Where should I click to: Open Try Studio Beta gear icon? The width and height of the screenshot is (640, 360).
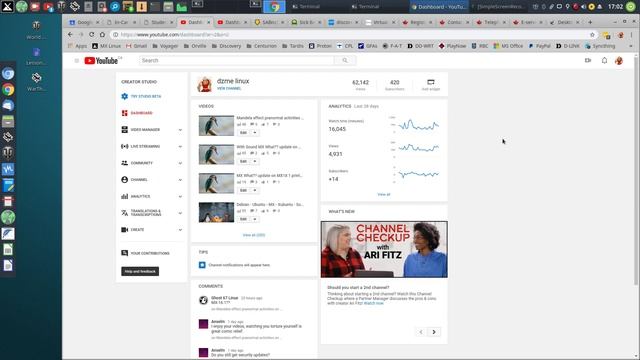(124, 96)
